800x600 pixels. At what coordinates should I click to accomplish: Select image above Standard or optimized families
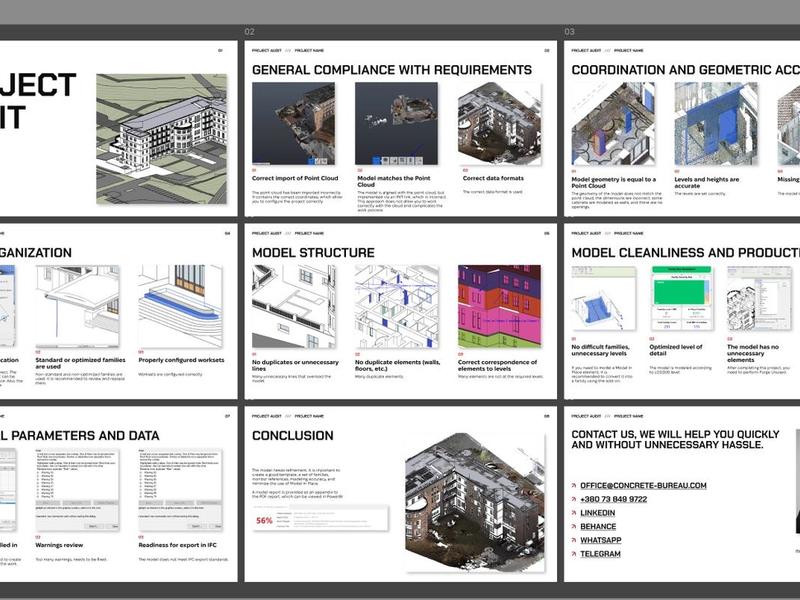[77, 306]
